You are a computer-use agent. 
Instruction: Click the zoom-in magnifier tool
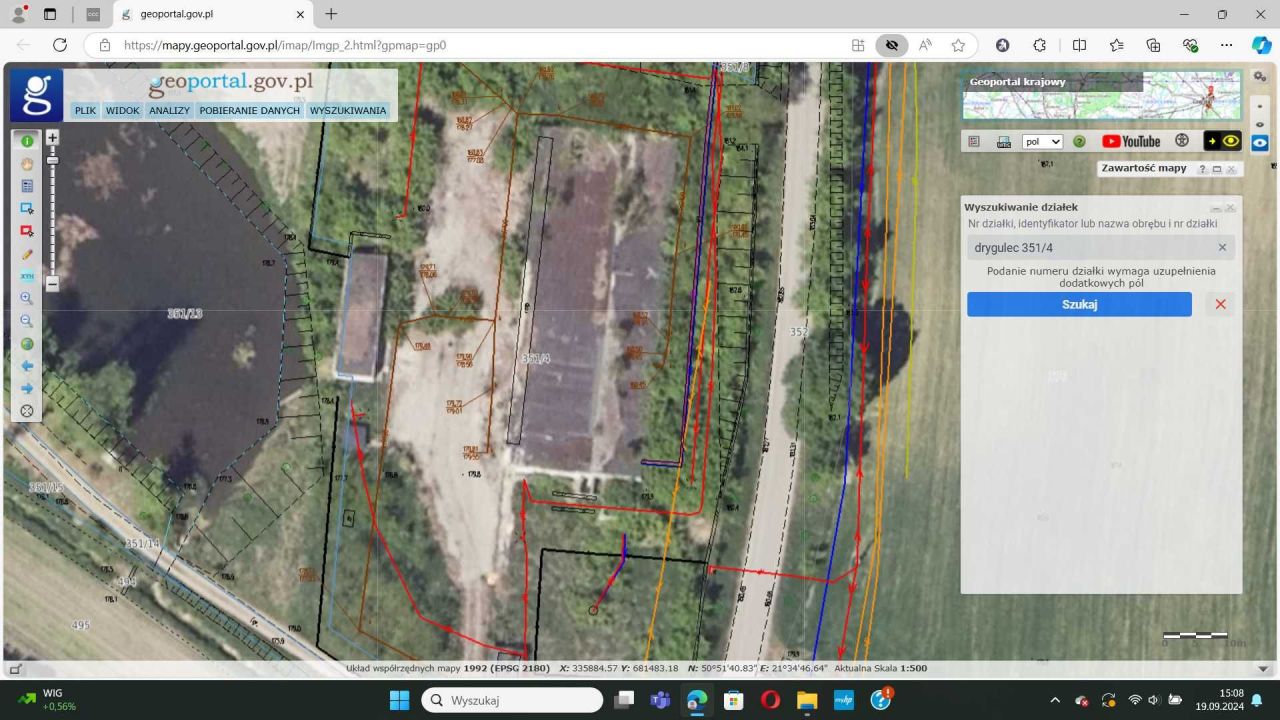point(27,298)
